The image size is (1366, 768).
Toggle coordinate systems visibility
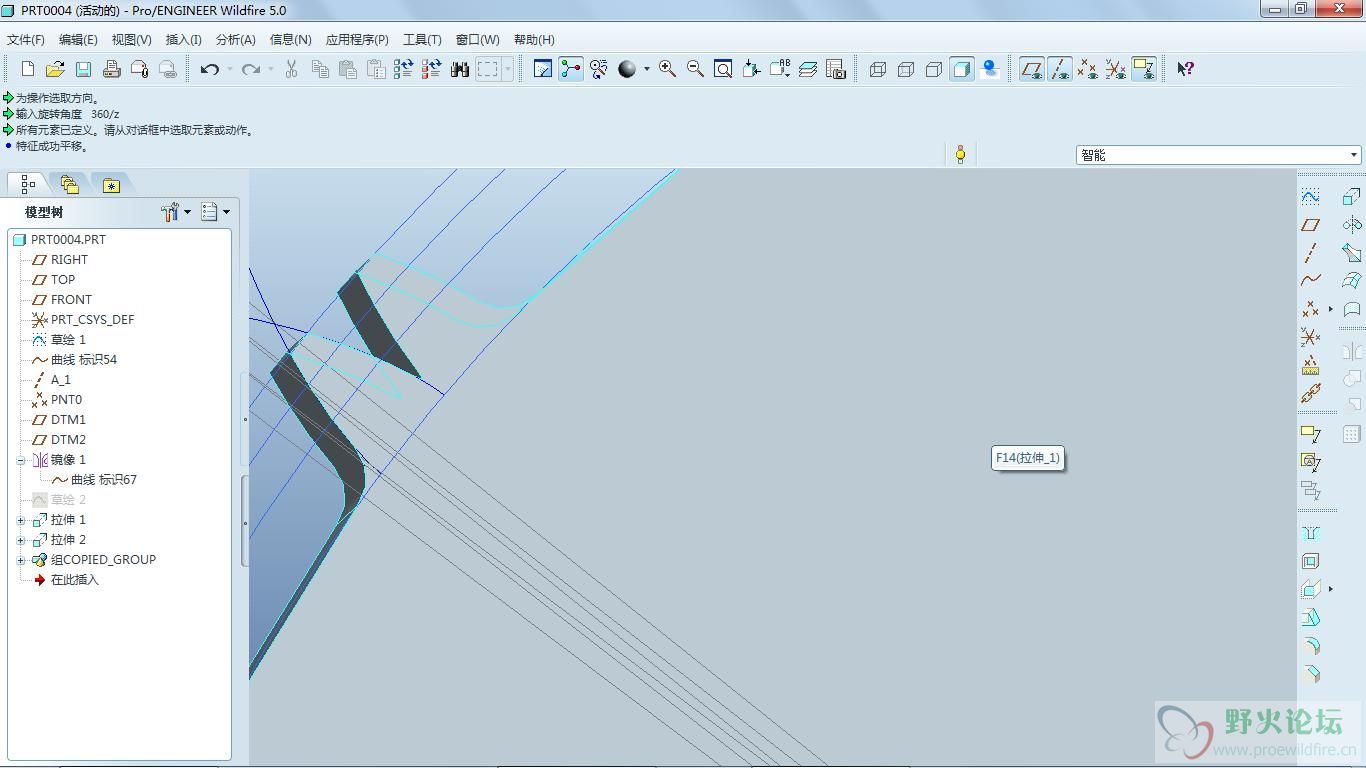click(1116, 69)
